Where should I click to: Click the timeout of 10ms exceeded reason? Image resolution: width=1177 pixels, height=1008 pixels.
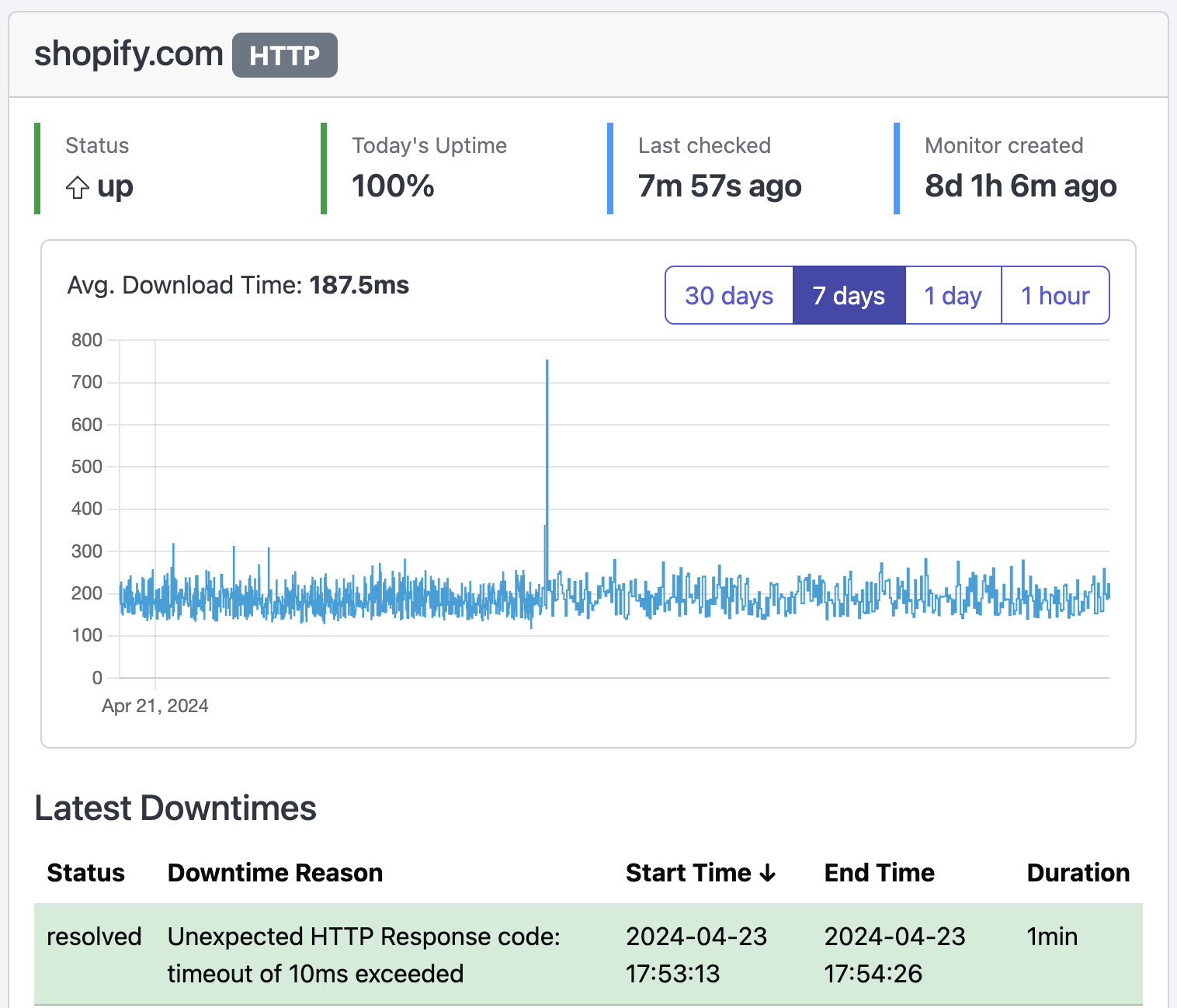click(x=363, y=955)
